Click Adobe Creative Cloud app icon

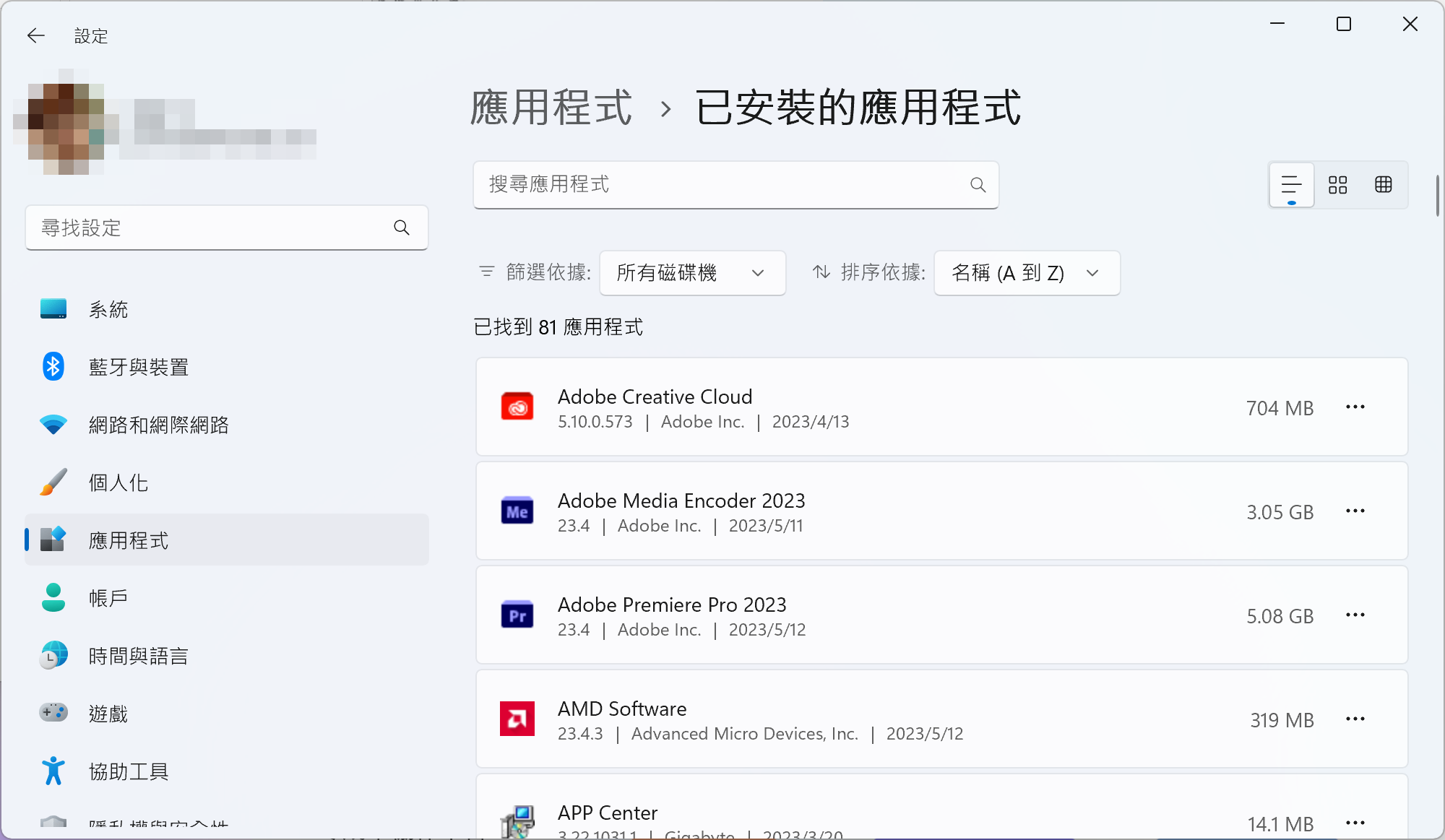pos(517,407)
